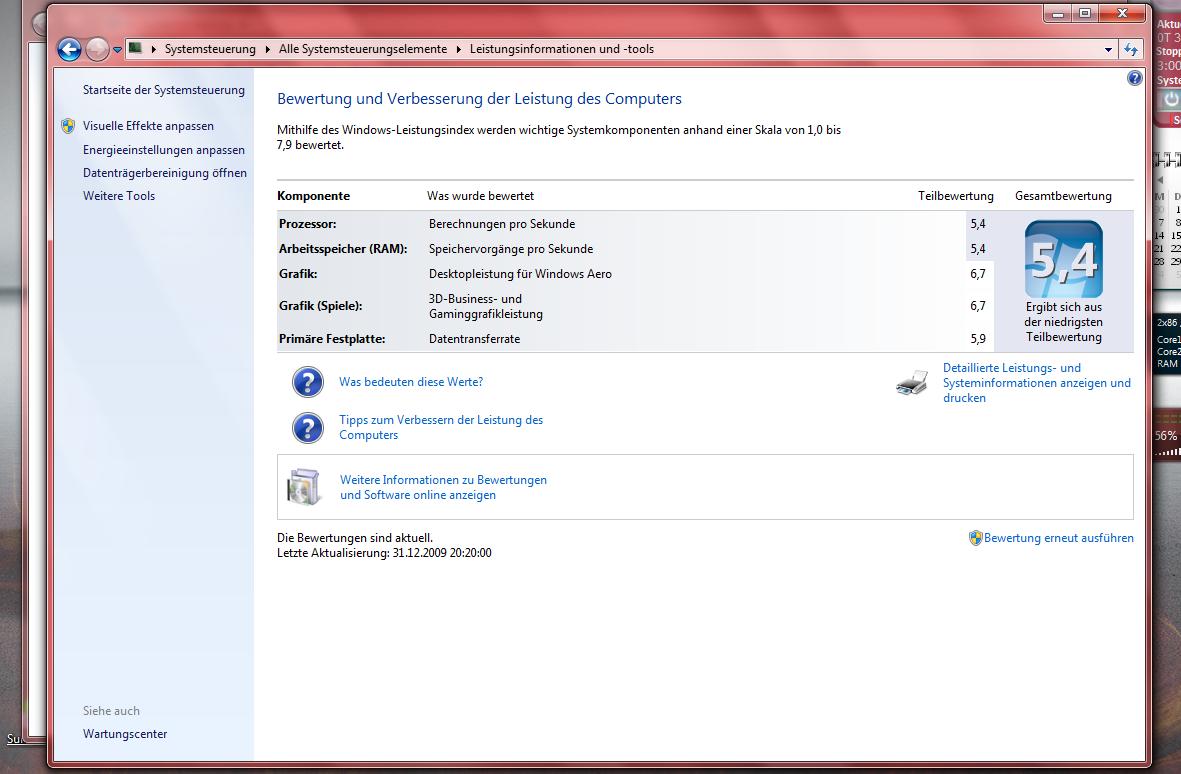1181x774 pixels.
Task: Click the Grafik (Spiele) row label
Action: click(x=320, y=306)
